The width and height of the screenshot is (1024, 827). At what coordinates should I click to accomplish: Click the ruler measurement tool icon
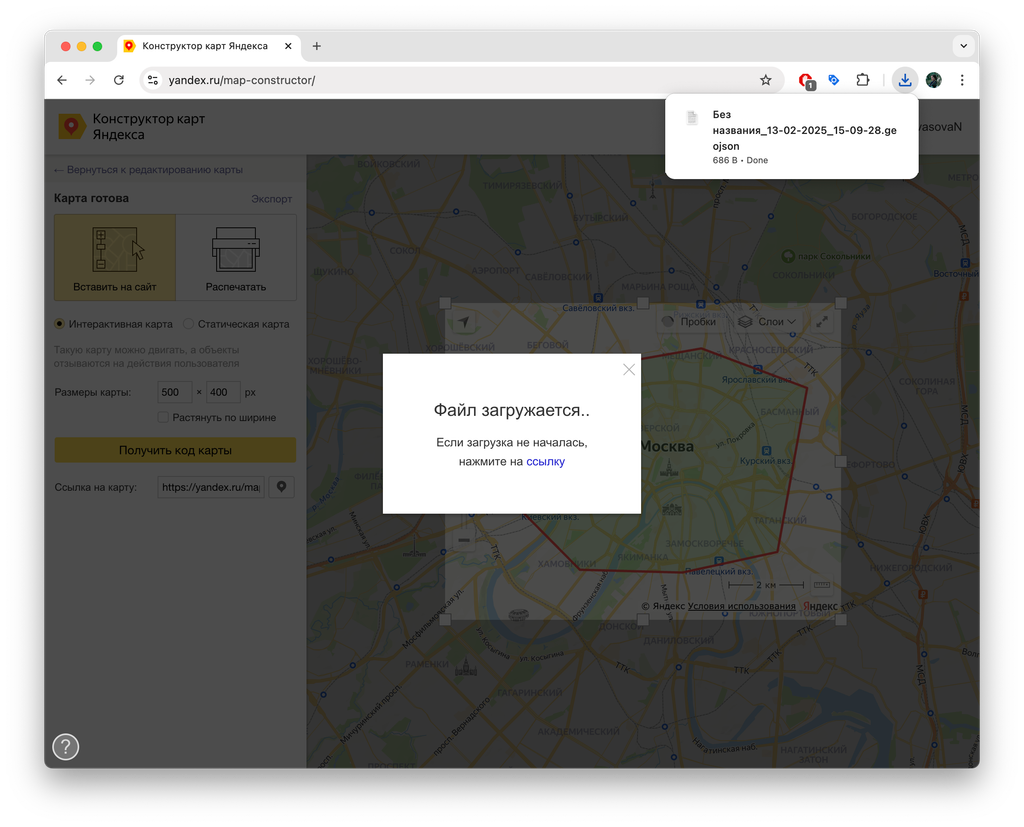(822, 585)
